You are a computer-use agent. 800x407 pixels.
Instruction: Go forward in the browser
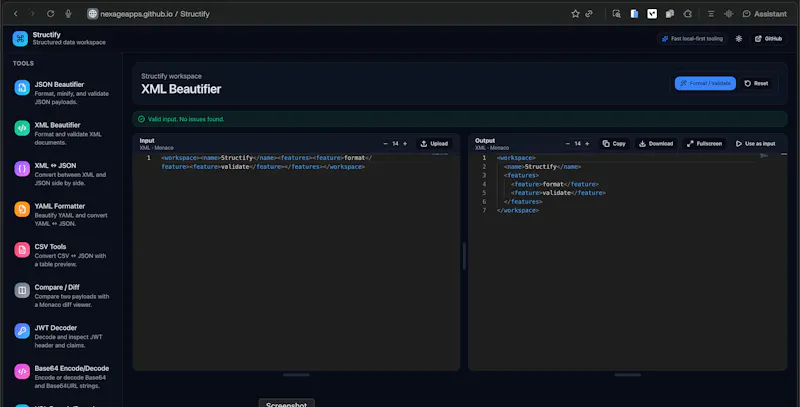coord(32,14)
